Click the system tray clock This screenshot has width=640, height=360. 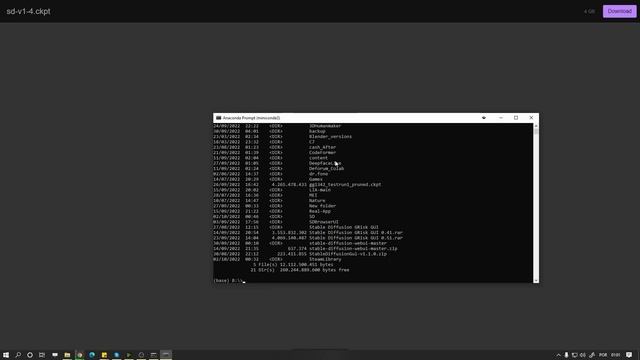[616, 355]
